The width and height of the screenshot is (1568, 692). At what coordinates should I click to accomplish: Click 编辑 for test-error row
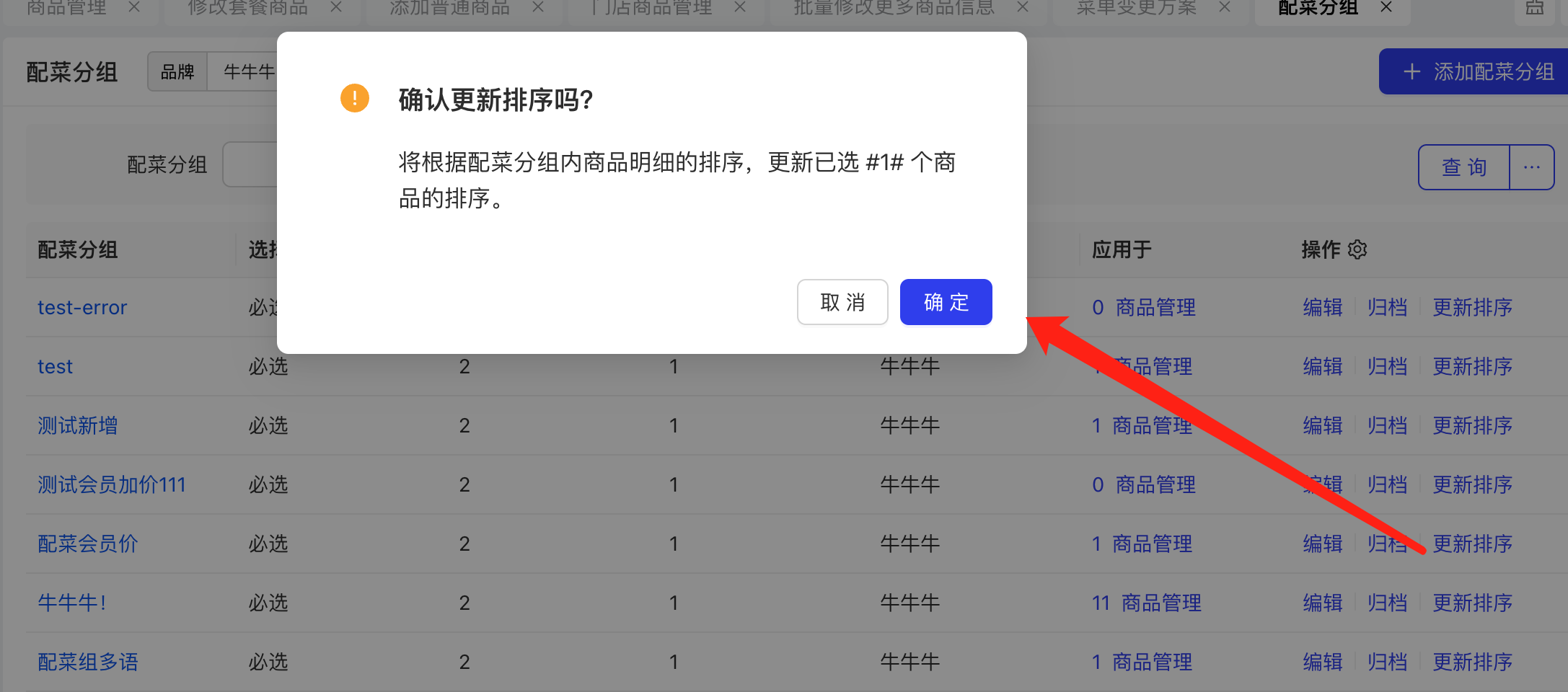[x=1323, y=307]
